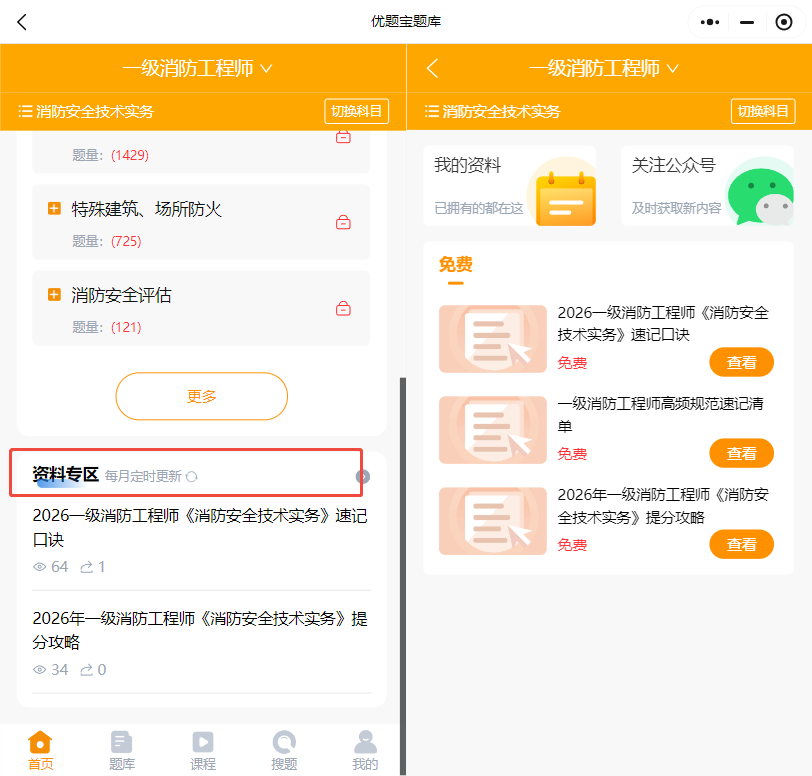Screen dimensions: 812x776
Task: Go back using the top-left arrow
Action: pyautogui.click(x=22, y=22)
